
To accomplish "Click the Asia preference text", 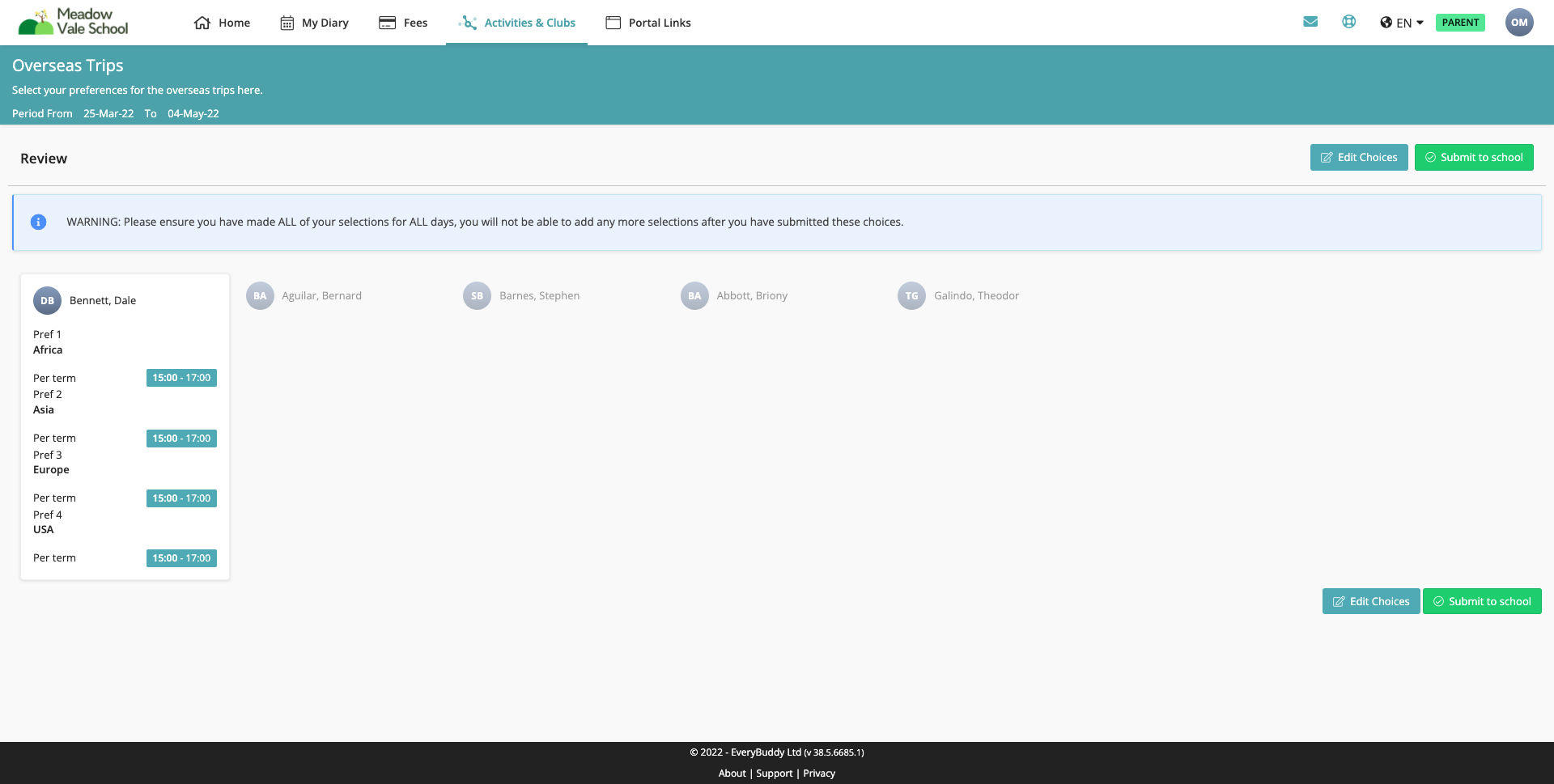I will click(x=44, y=409).
